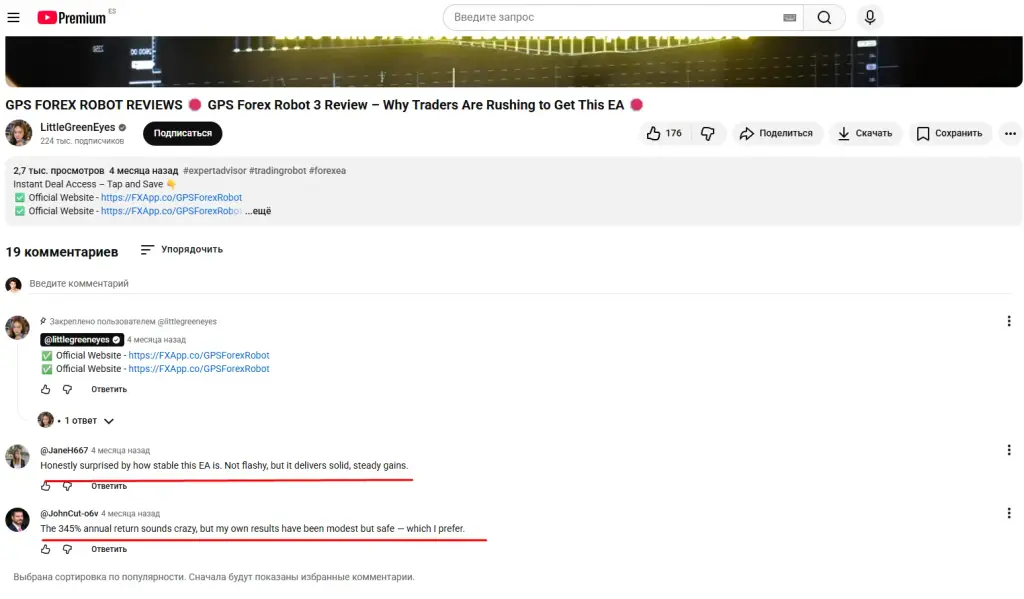Dislike the pinned @littlegreeneyes comment
The width and height of the screenshot is (1024, 599).
click(67, 389)
